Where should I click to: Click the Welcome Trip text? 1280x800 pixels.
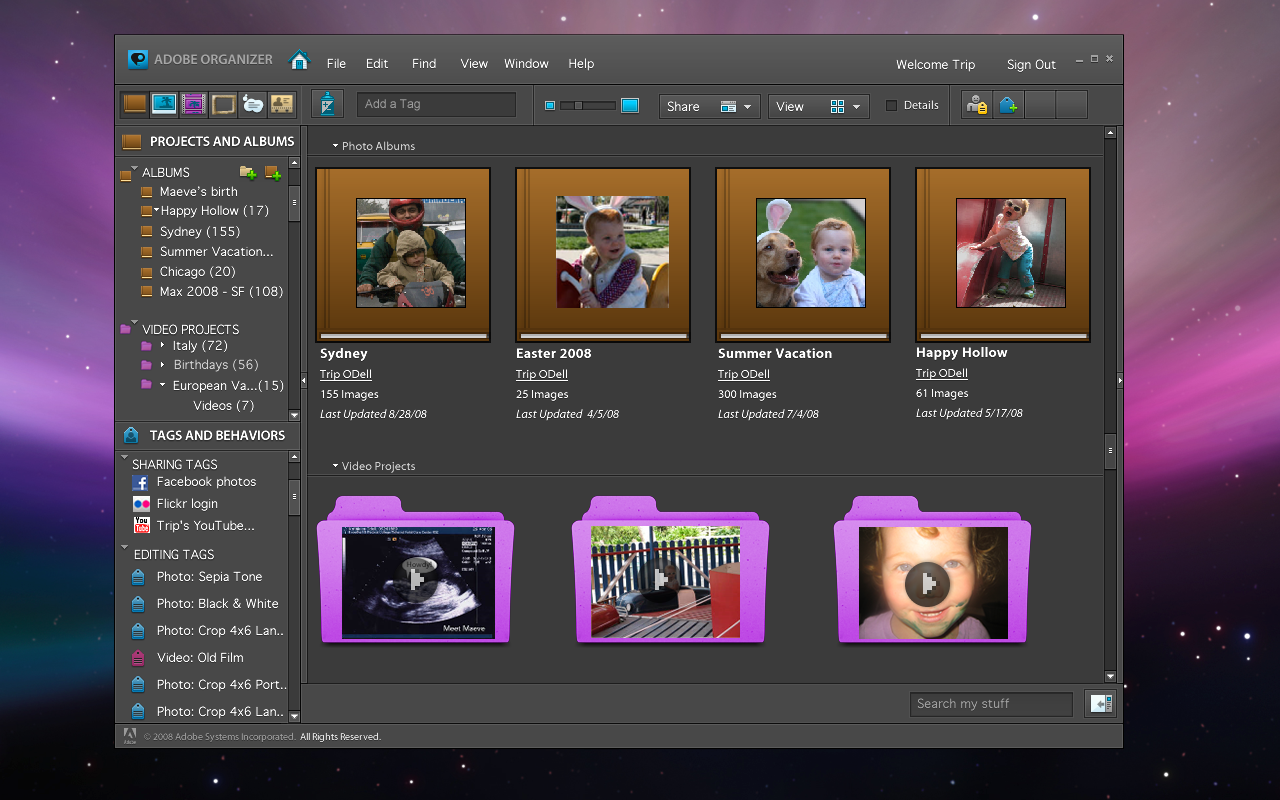pyautogui.click(x=935, y=64)
